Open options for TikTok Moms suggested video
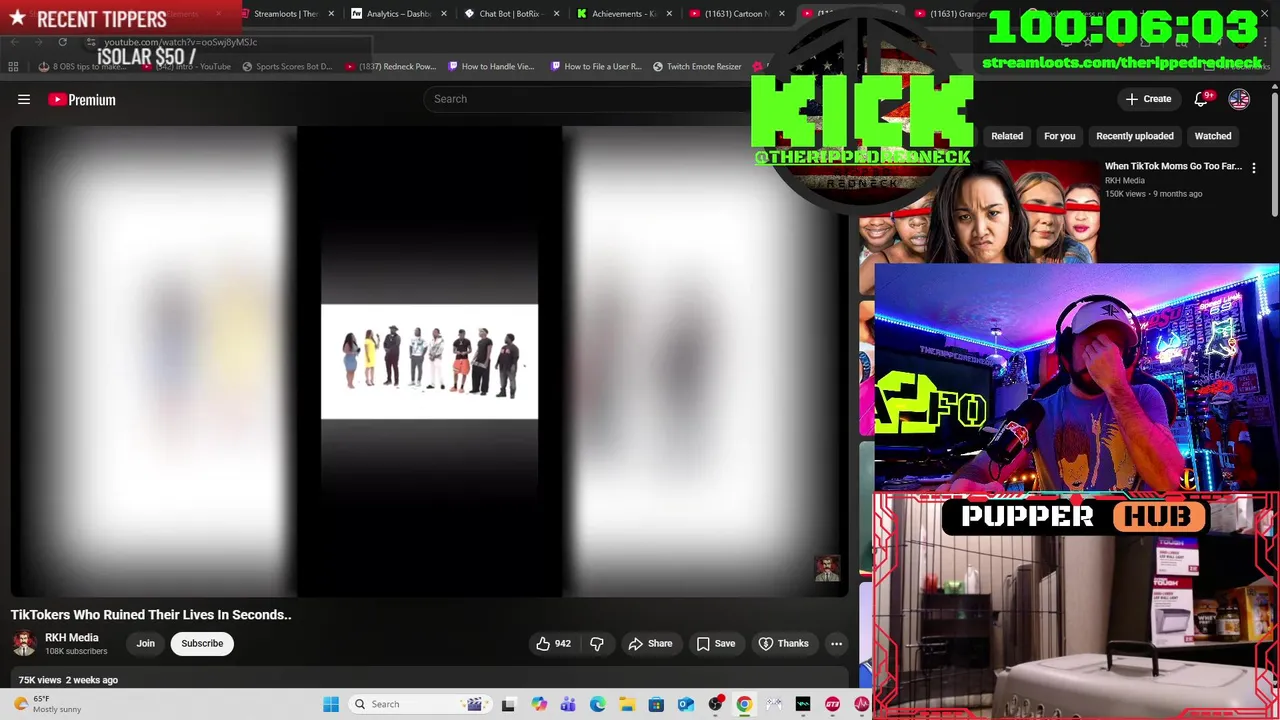Image resolution: width=1280 pixels, height=720 pixels. click(1254, 168)
